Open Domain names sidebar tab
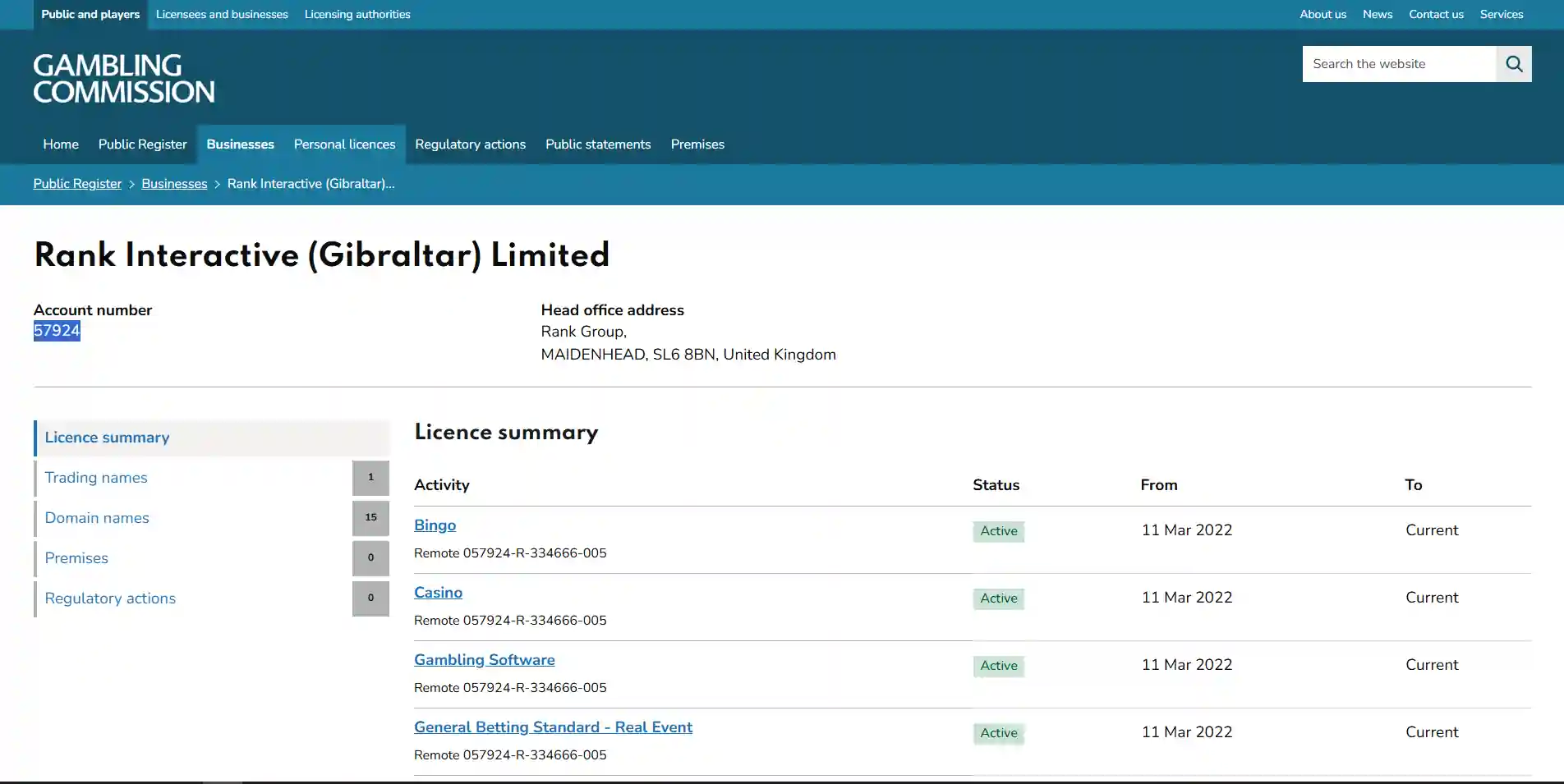 coord(212,519)
